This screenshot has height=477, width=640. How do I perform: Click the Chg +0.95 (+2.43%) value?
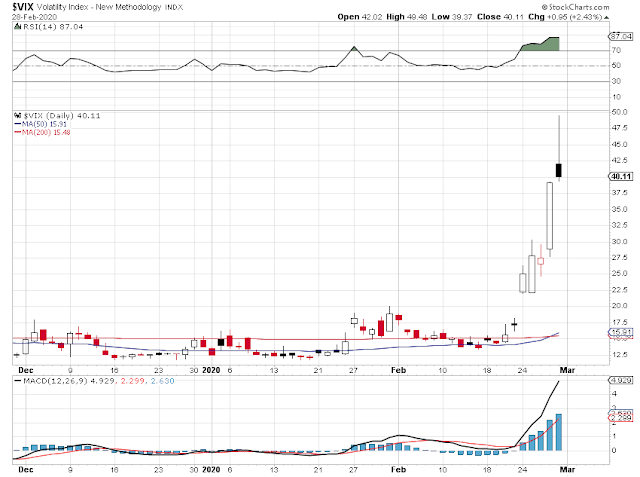[x=565, y=17]
